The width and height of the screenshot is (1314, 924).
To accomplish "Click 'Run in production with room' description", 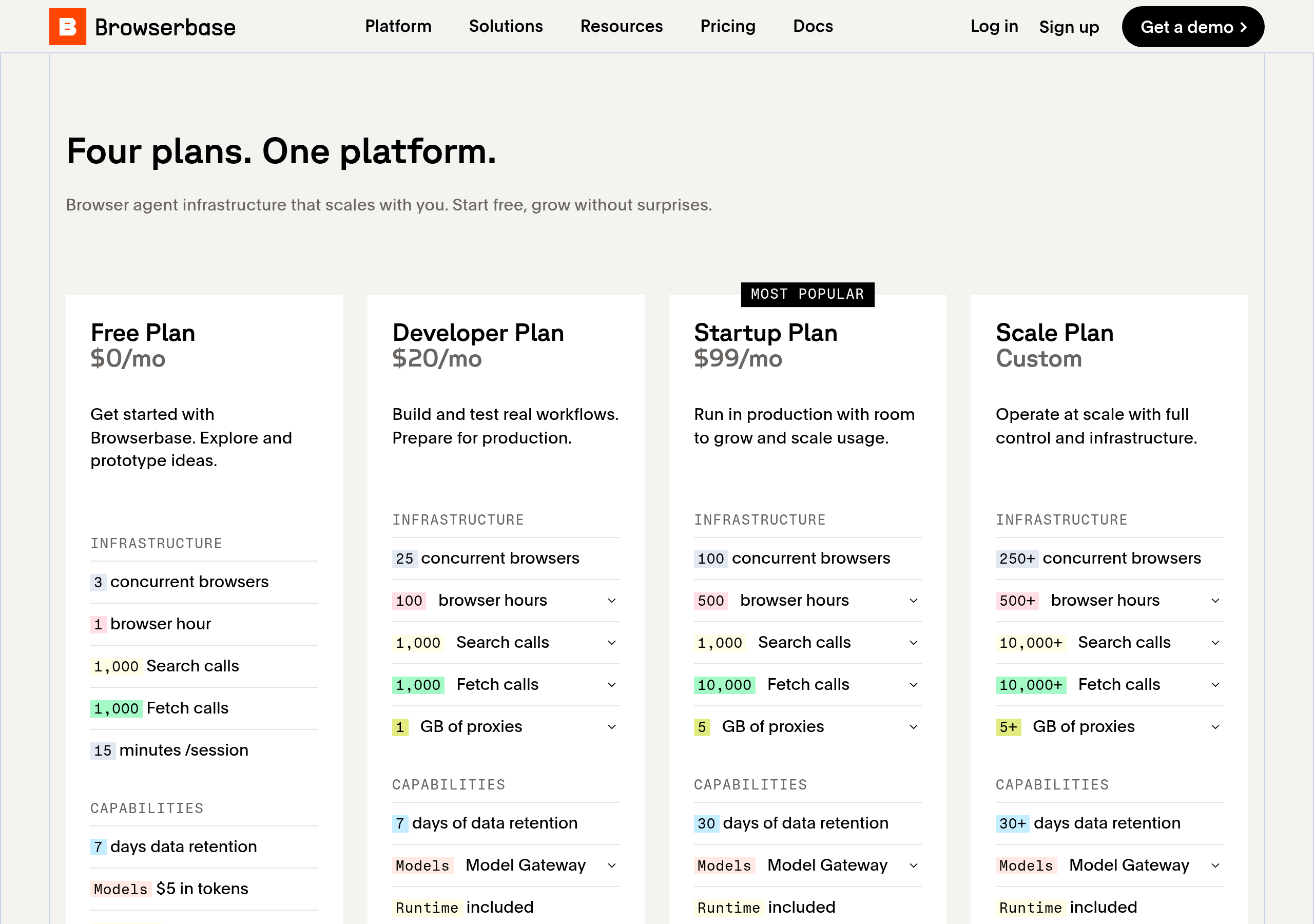I will (804, 426).
